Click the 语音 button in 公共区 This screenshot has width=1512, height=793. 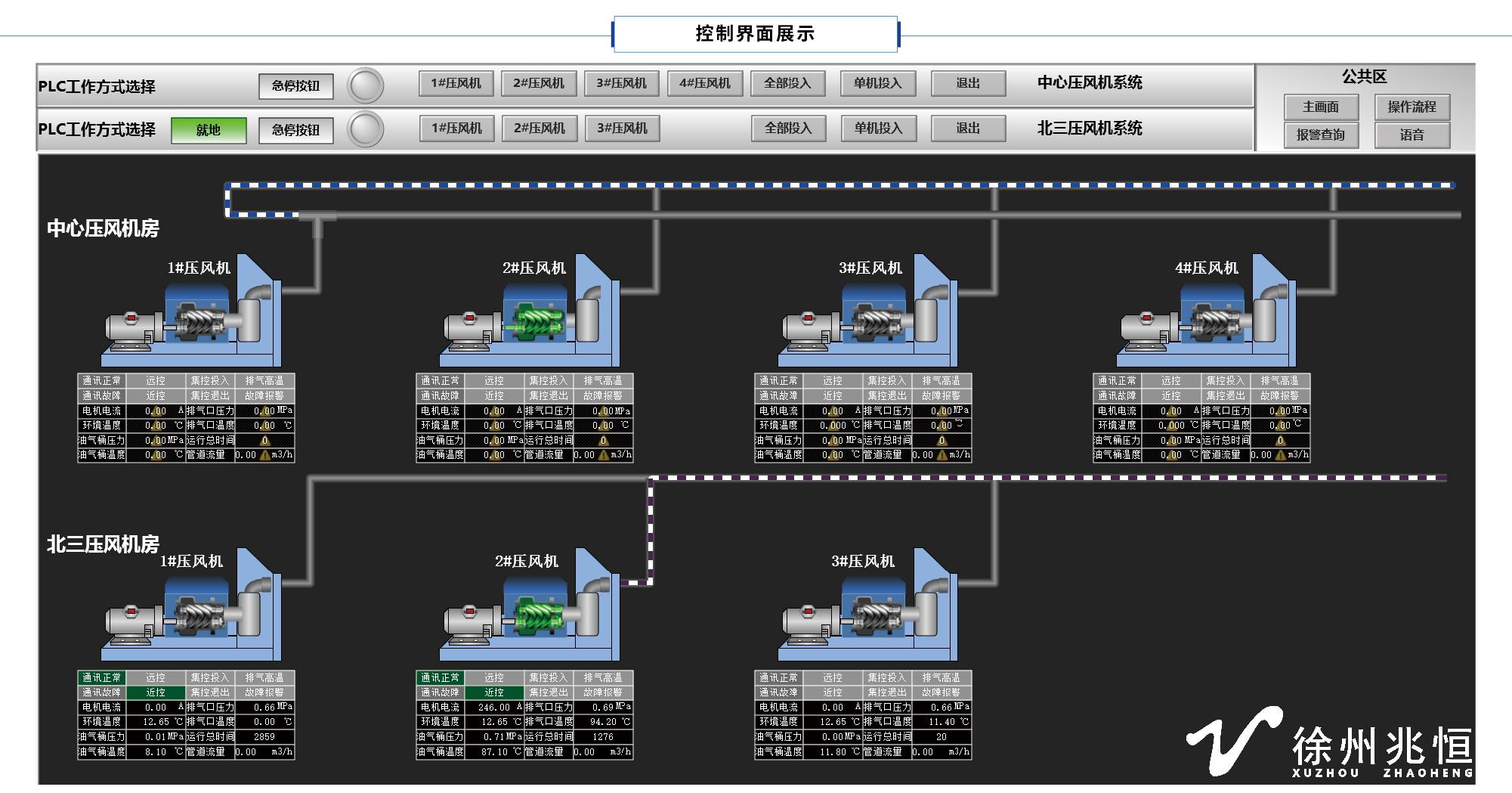(x=1412, y=135)
